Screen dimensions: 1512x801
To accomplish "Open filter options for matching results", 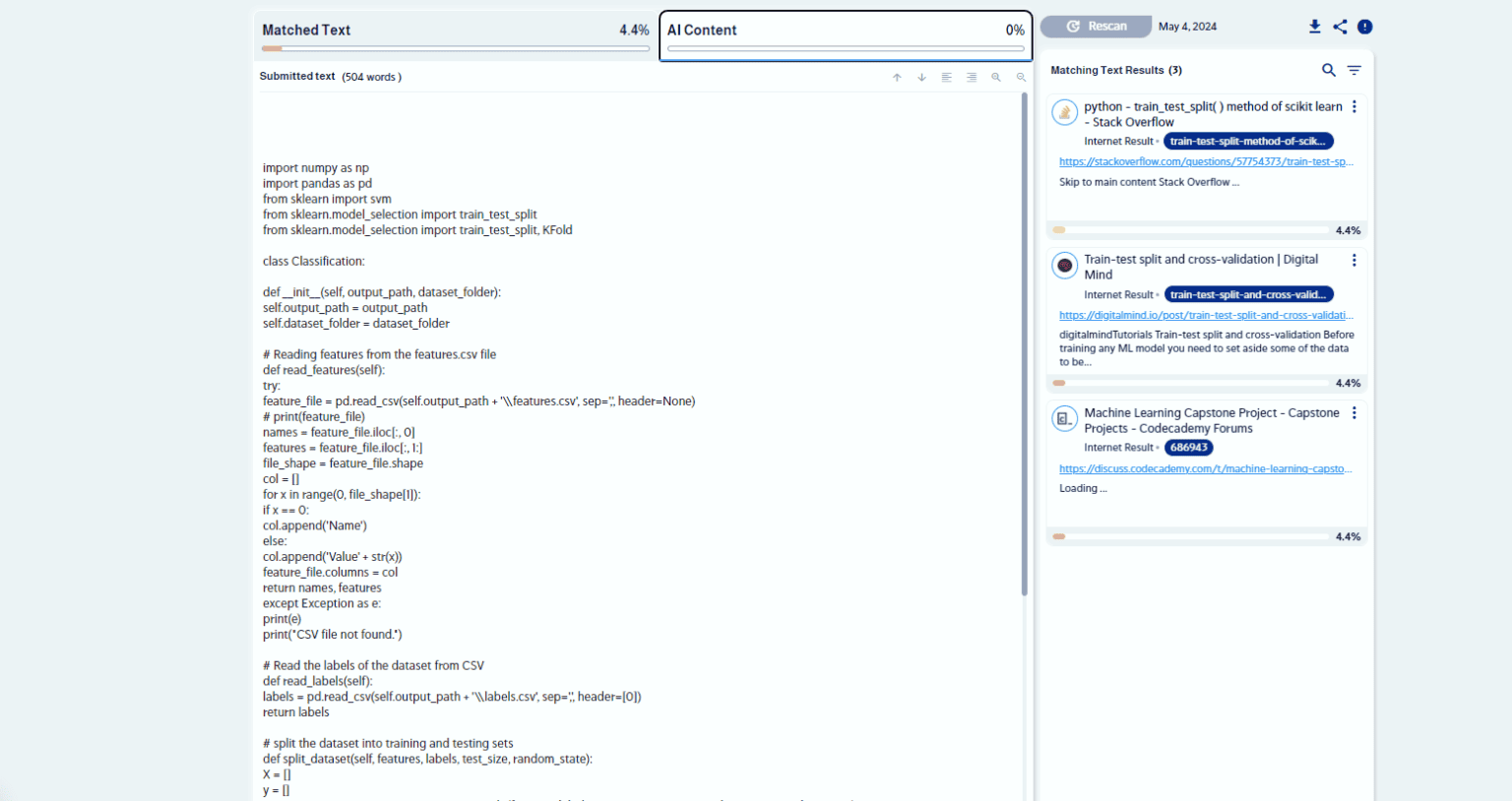I will [1354, 70].
